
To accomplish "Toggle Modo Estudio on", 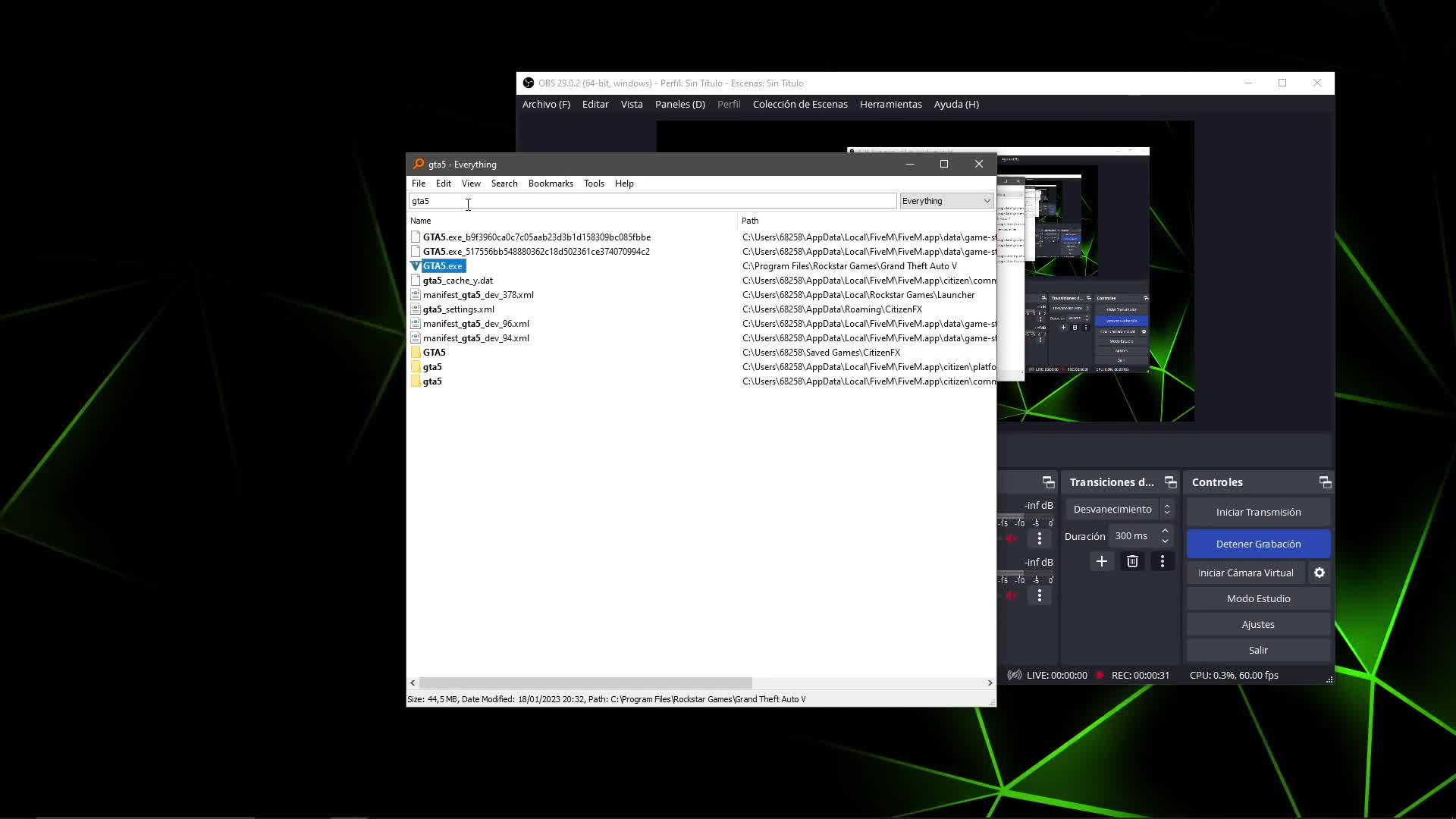I will (1258, 598).
